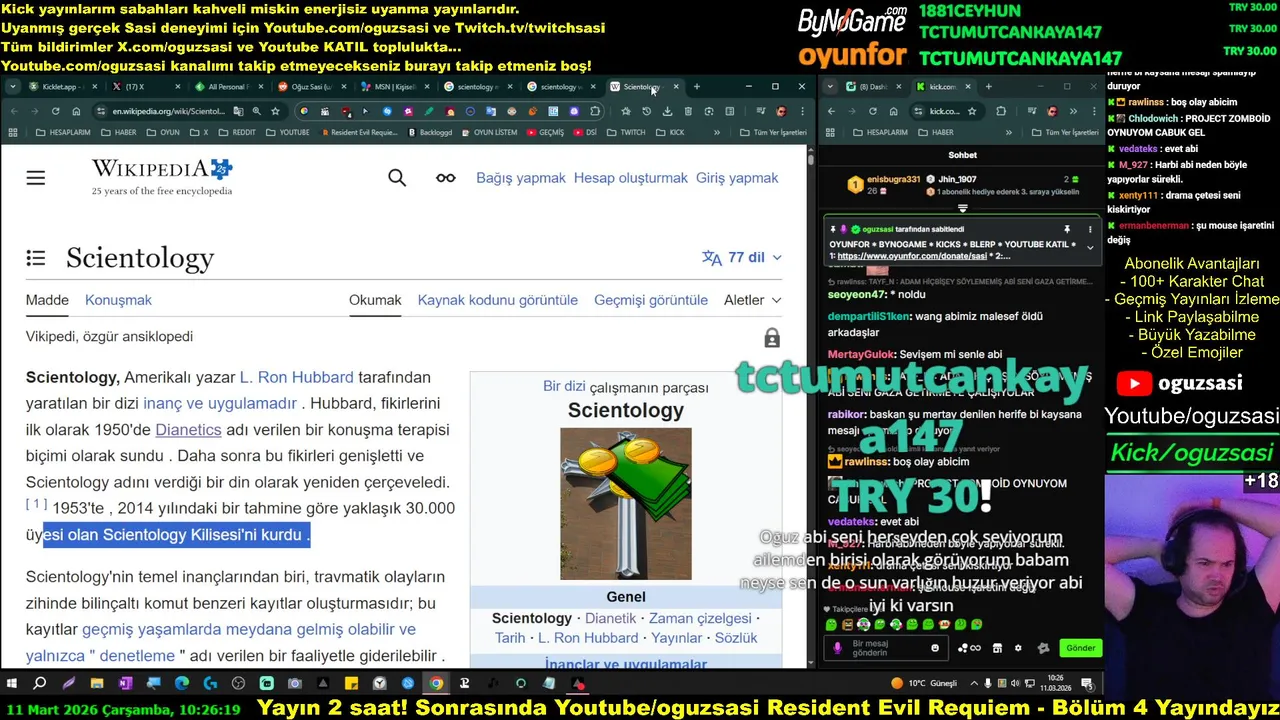
Task: Open File Explorer from the taskbar
Action: point(97,684)
